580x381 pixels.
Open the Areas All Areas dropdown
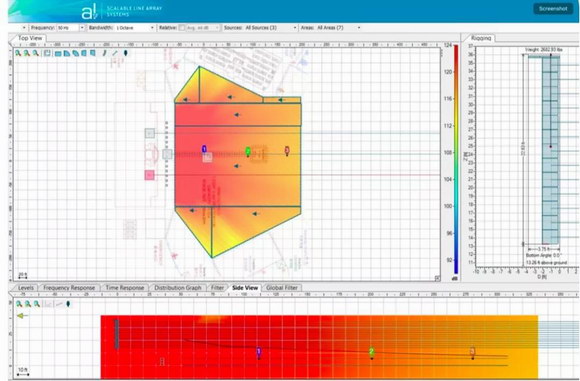(338, 28)
